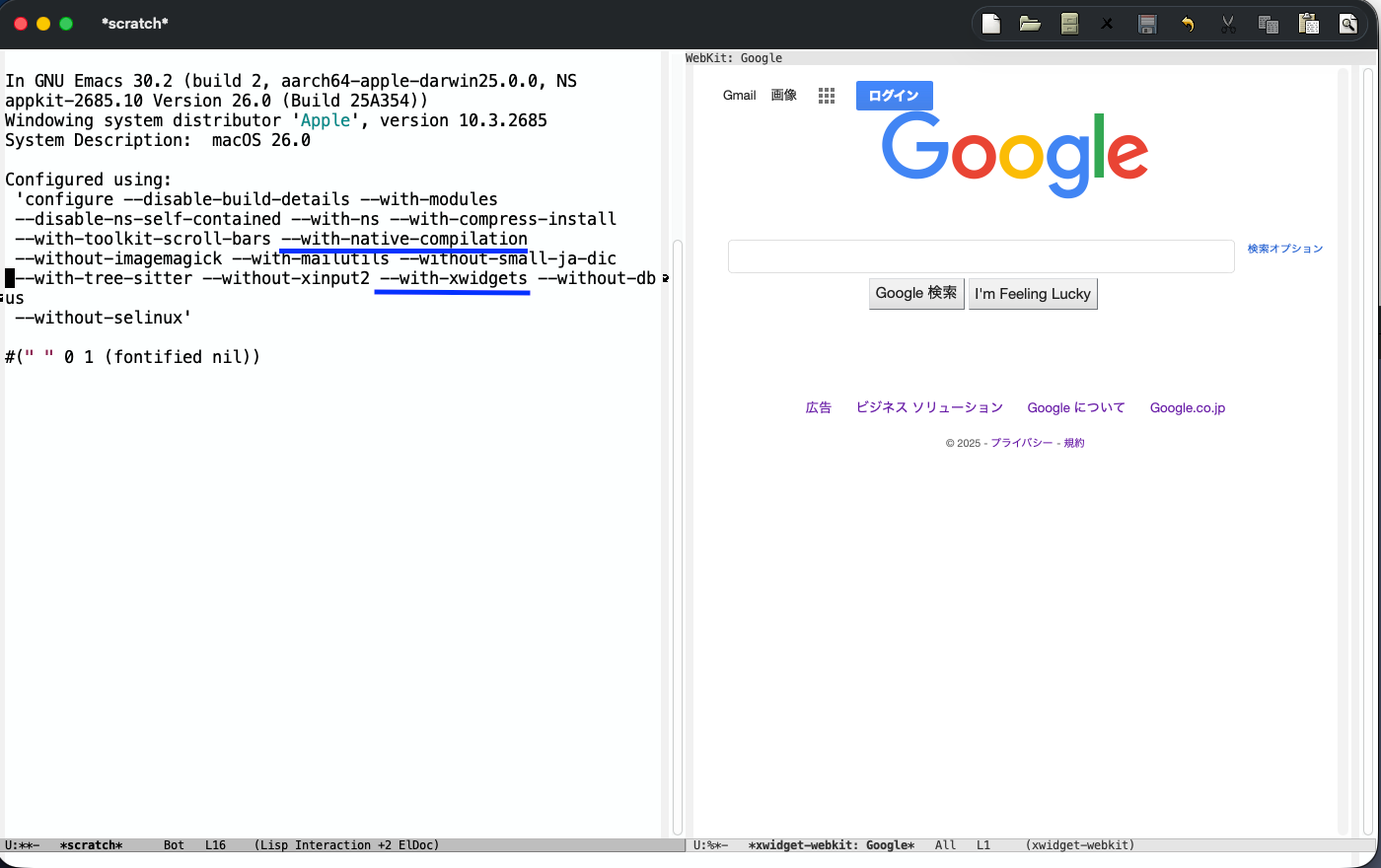Kill buffer with the X toolbar icon

pyautogui.click(x=1107, y=24)
